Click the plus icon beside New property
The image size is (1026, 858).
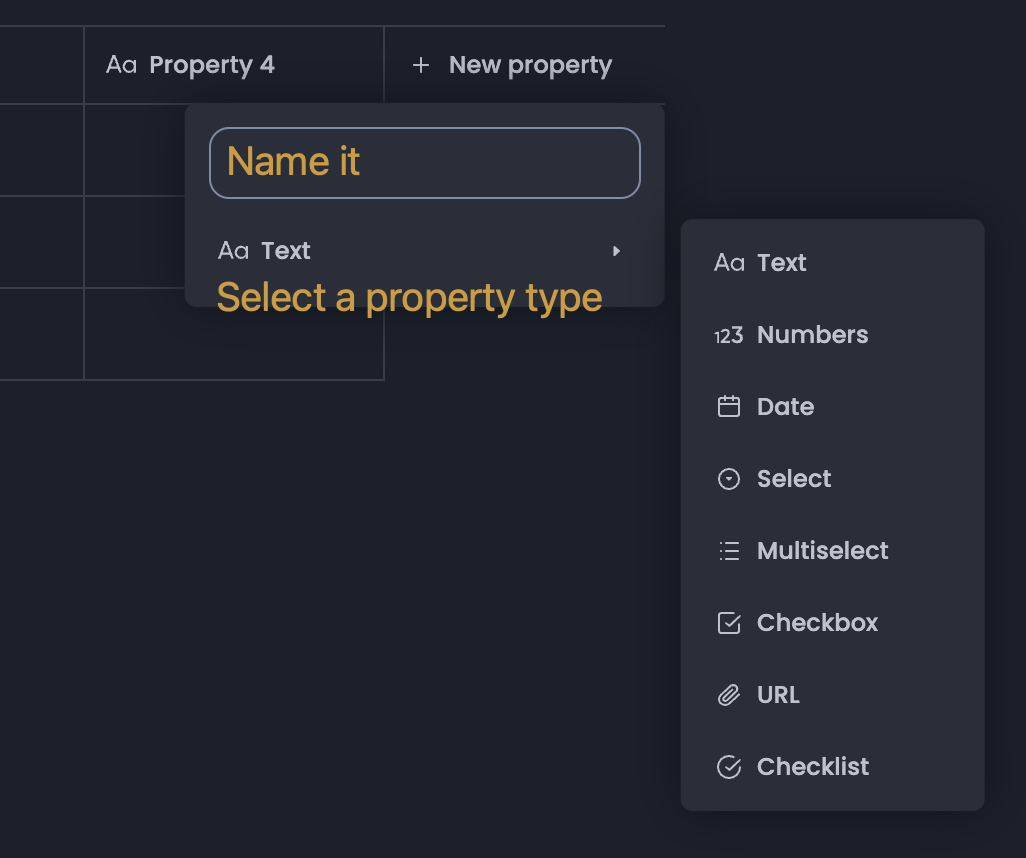pyautogui.click(x=421, y=65)
